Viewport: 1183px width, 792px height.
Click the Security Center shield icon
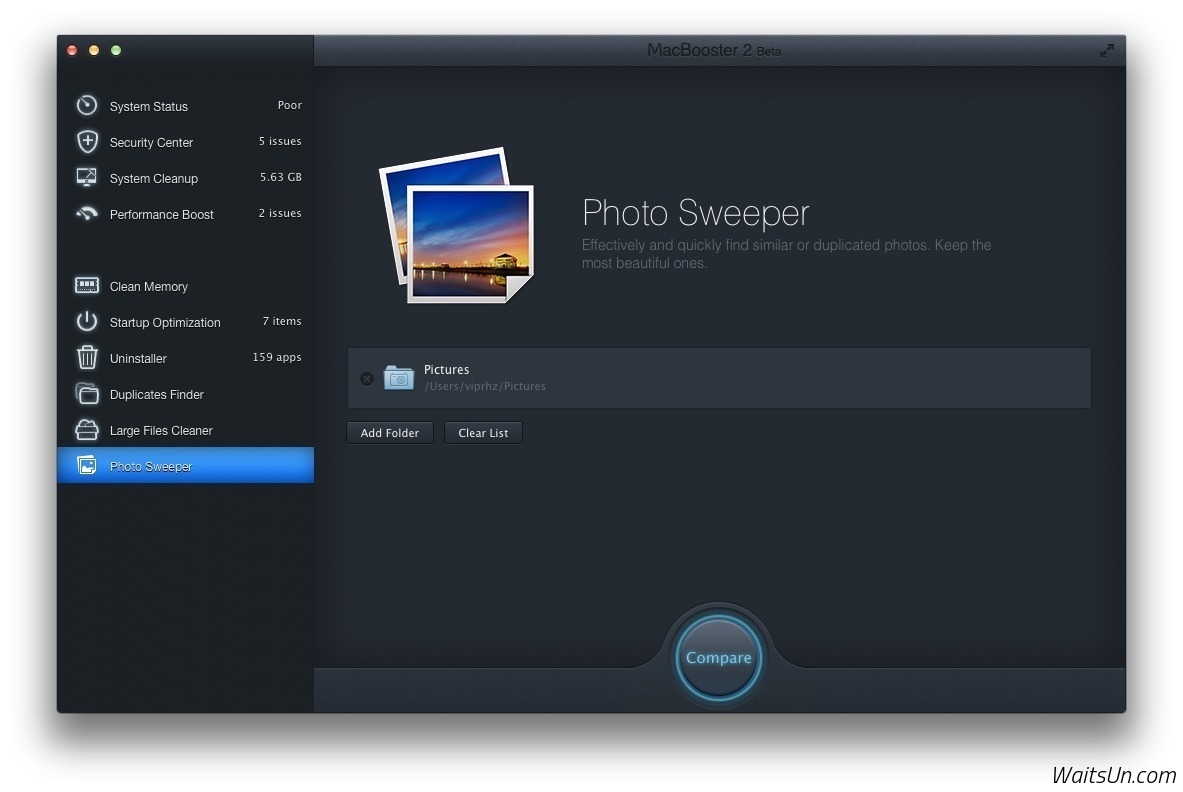87,141
